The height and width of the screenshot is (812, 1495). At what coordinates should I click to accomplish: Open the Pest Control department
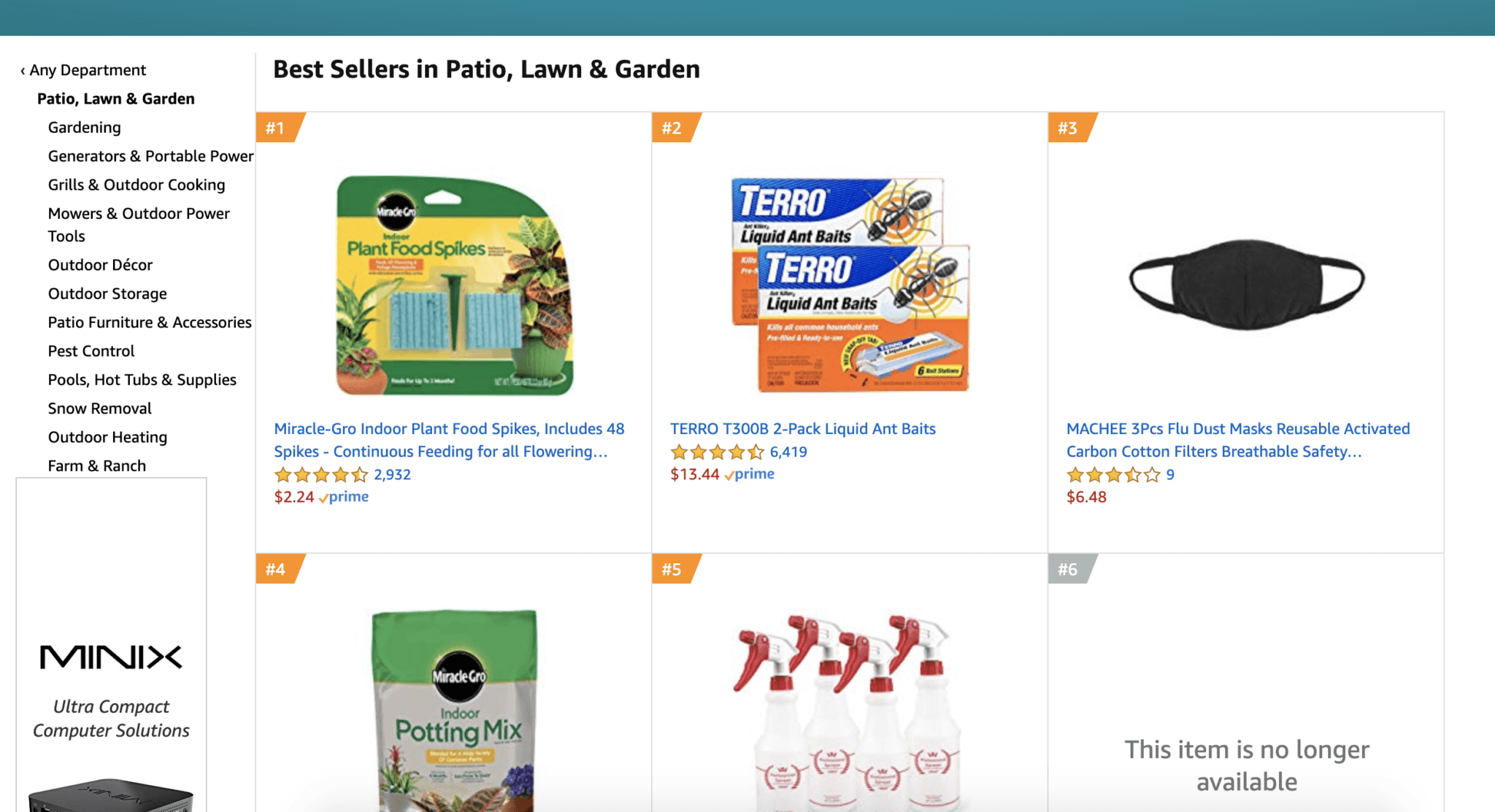pyautogui.click(x=91, y=351)
